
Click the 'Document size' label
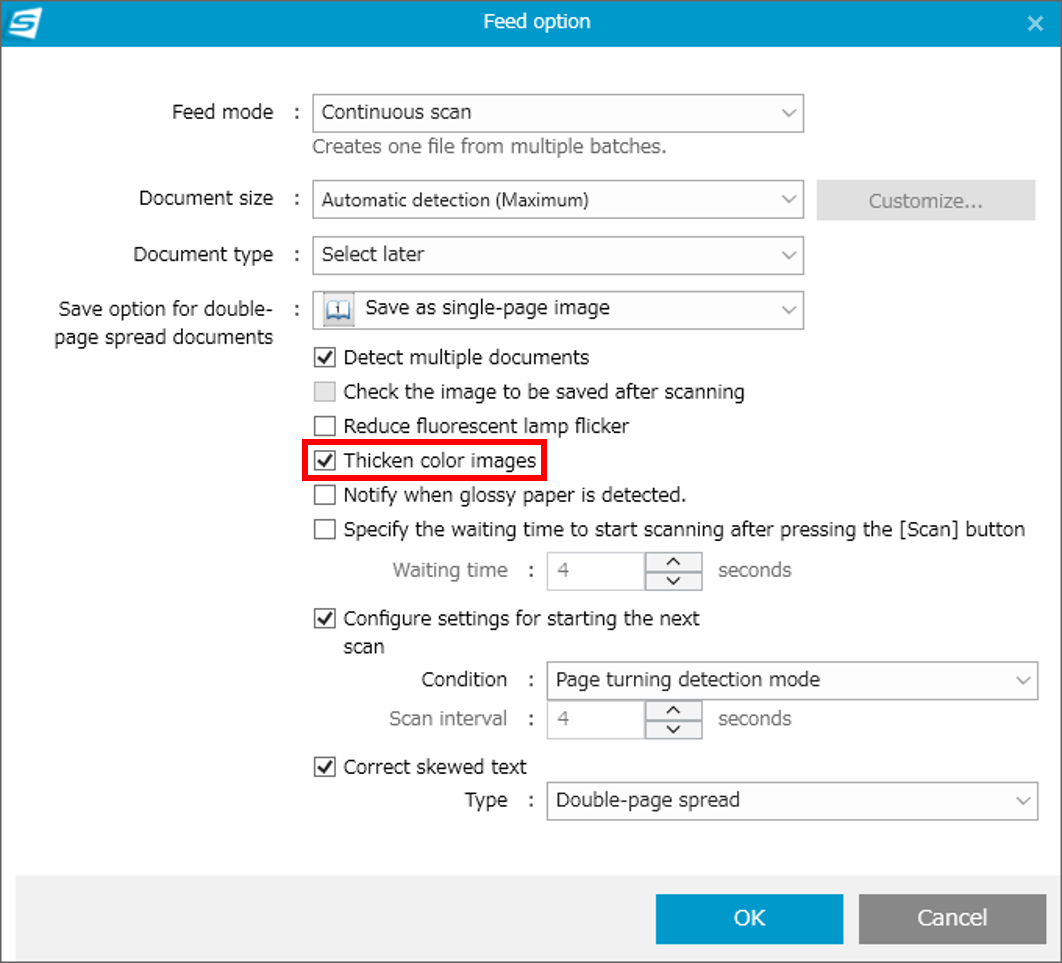click(206, 198)
